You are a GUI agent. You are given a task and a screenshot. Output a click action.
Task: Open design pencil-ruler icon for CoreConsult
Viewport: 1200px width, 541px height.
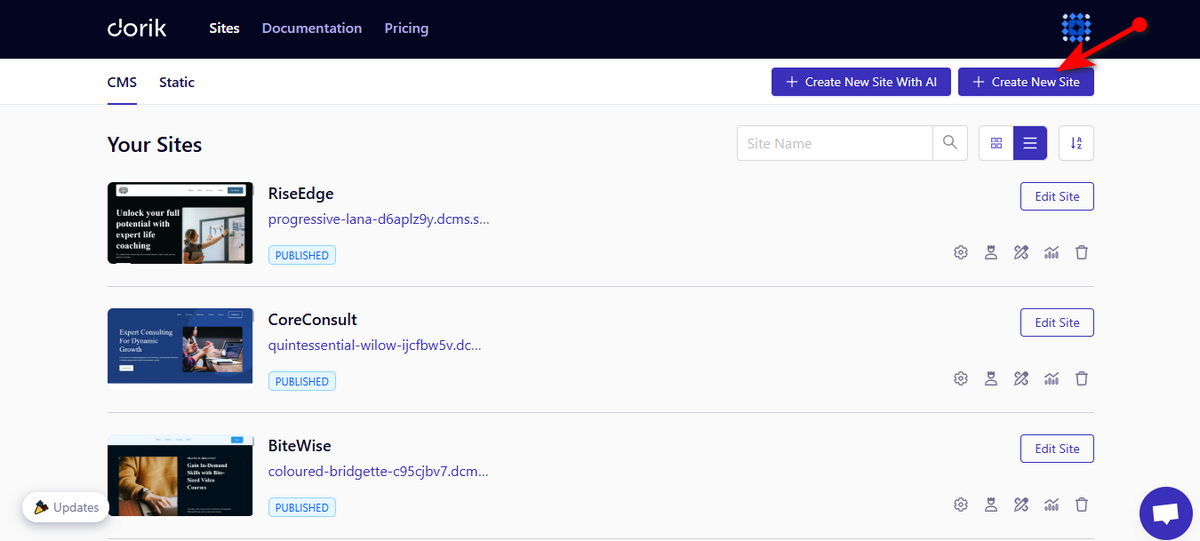point(1021,379)
